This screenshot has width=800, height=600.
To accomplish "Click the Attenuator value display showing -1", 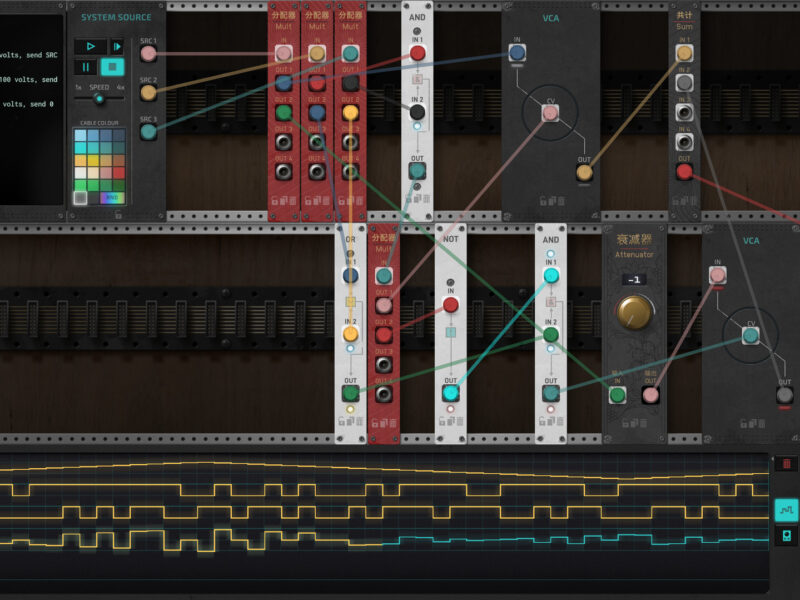I will 633,279.
